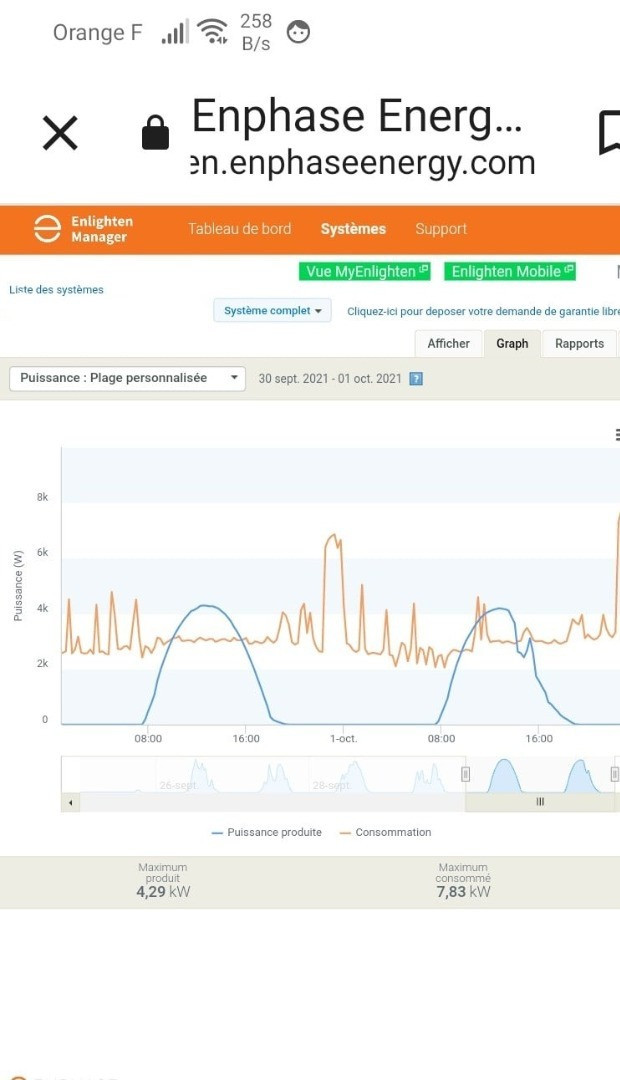Click the right range selector handle
Image resolution: width=620 pixels, height=1080 pixels.
pos(614,774)
